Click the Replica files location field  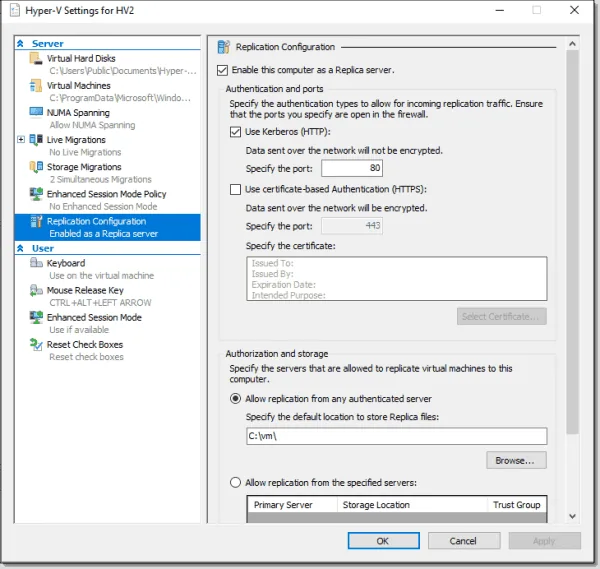click(397, 436)
